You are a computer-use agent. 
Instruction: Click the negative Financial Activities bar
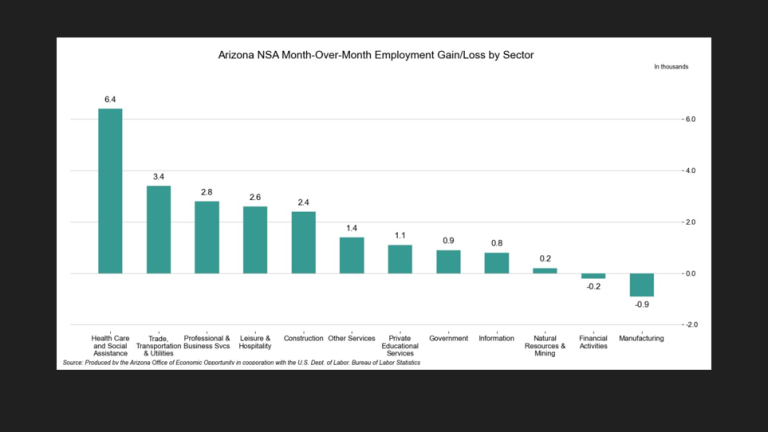(593, 276)
